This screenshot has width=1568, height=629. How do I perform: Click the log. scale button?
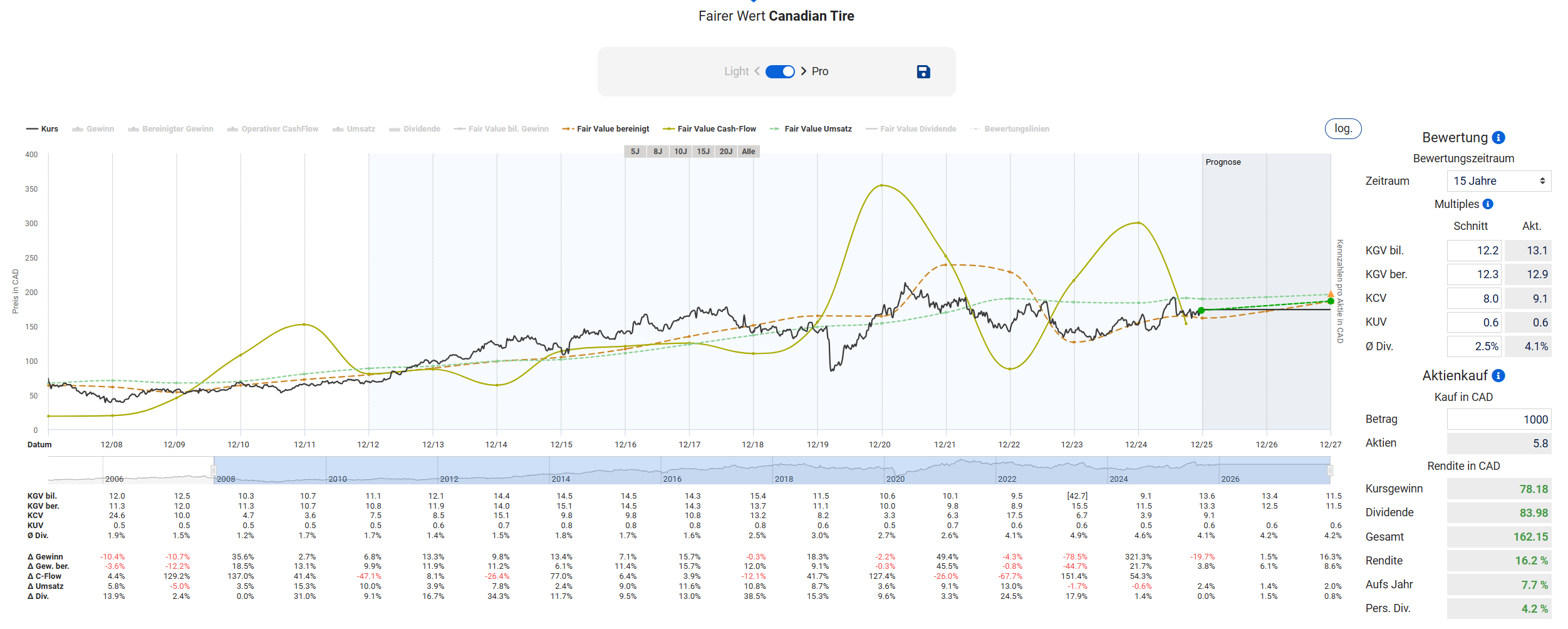1342,128
